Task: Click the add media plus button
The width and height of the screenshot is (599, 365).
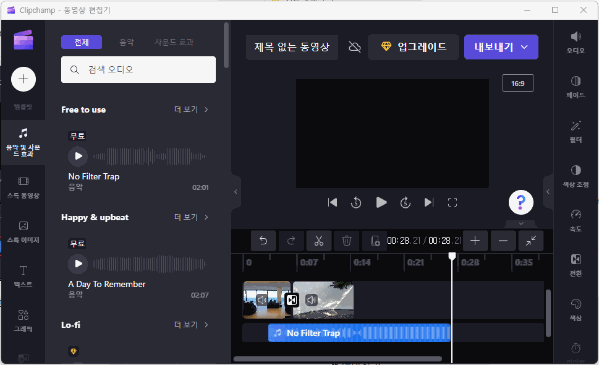Action: [23, 79]
